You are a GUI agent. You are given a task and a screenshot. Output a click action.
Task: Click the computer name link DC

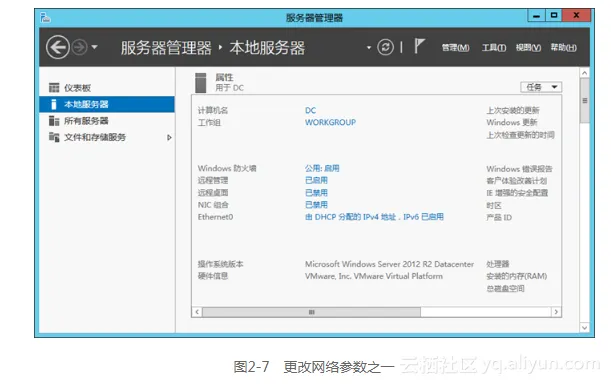(x=311, y=110)
